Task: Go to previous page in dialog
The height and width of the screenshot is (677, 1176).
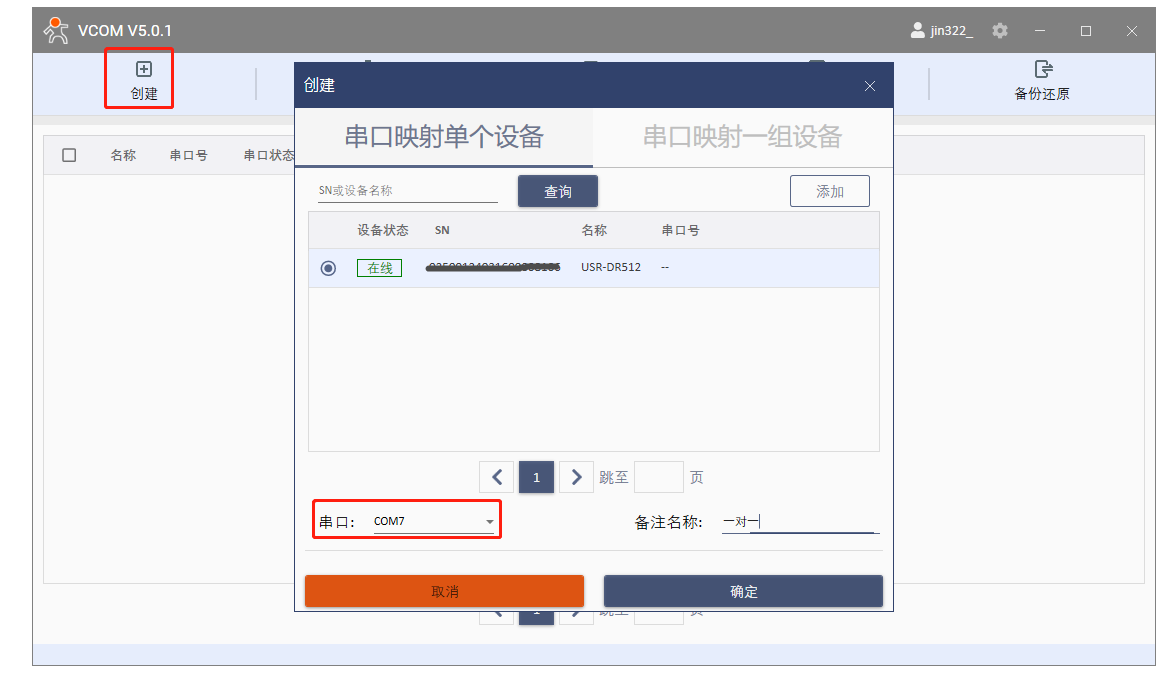Action: point(496,478)
